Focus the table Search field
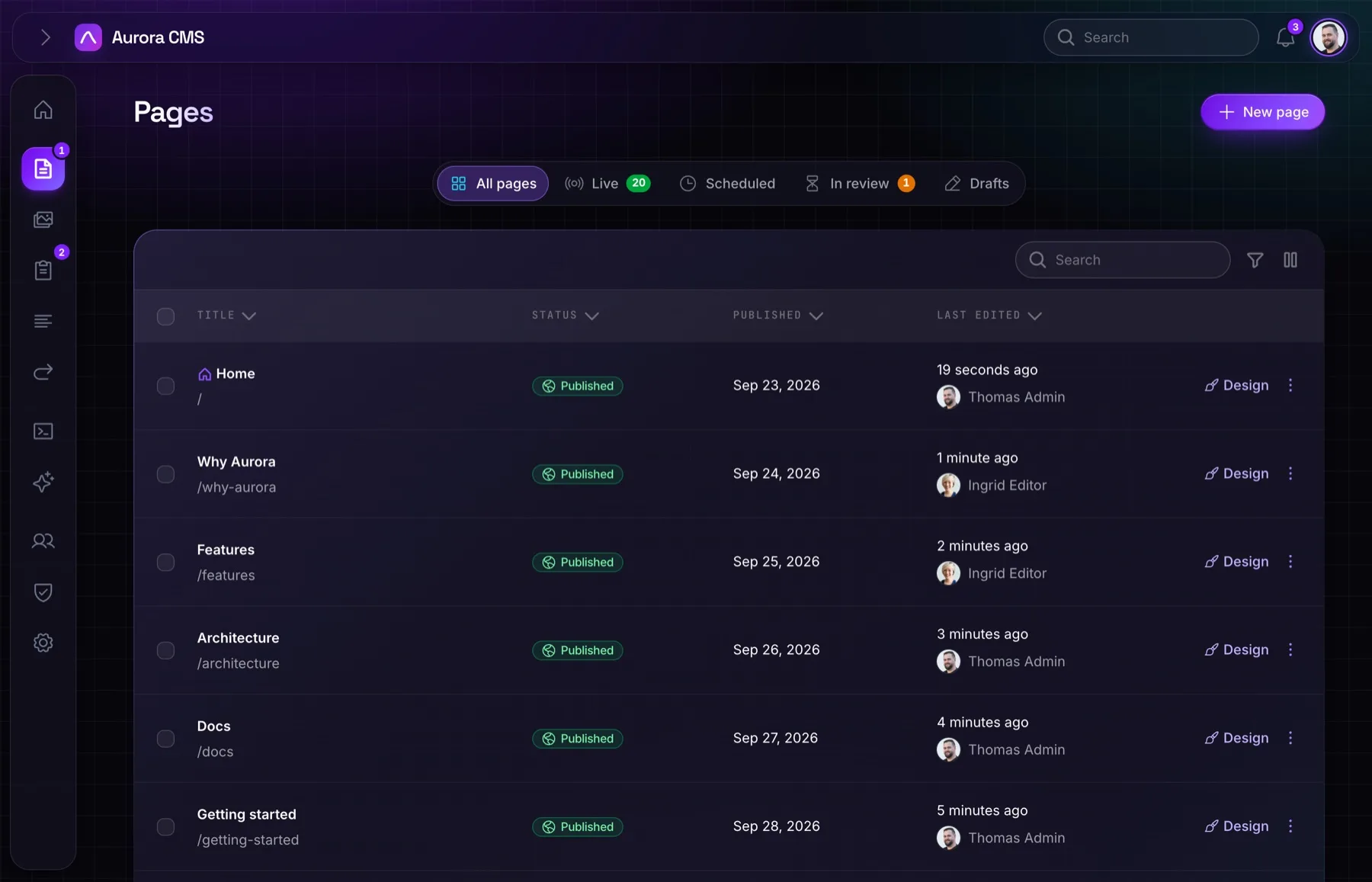 point(1123,260)
